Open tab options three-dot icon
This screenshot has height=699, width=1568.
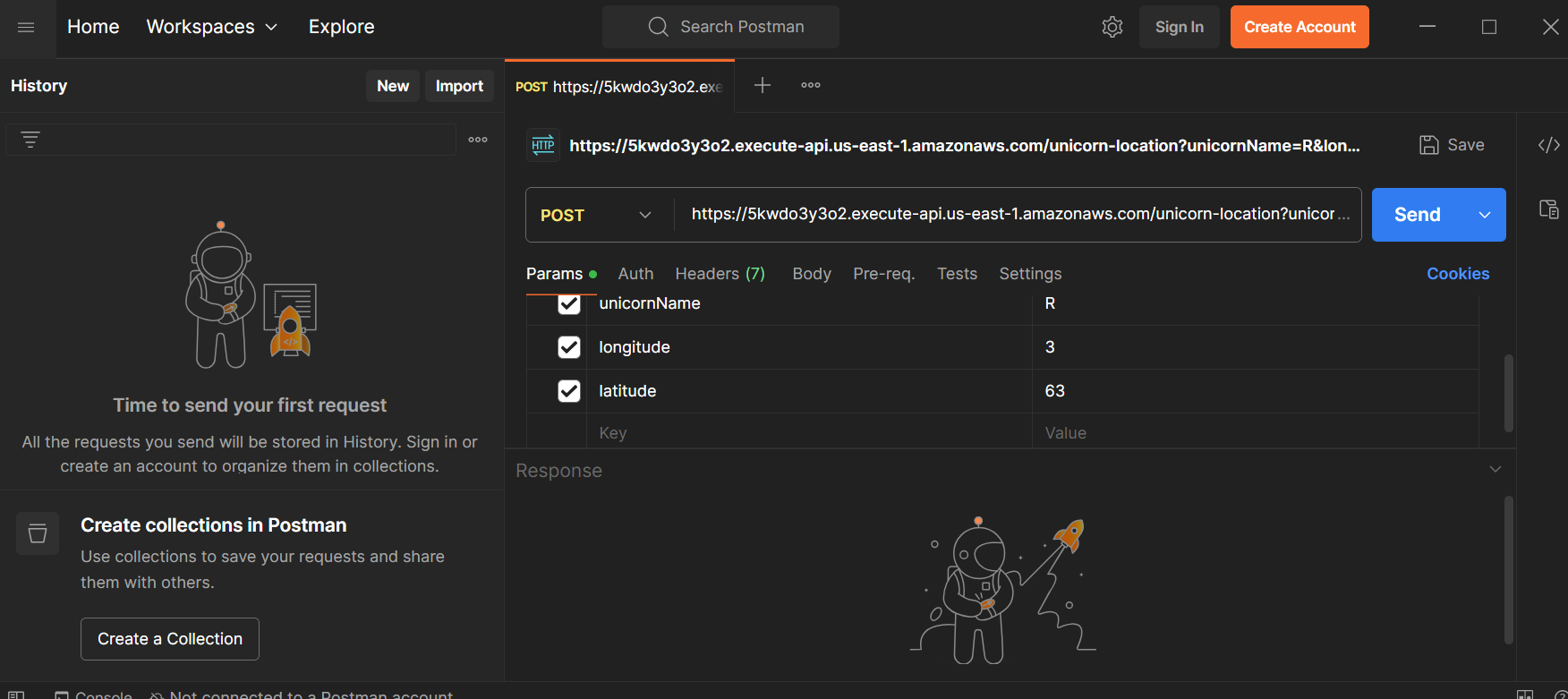[x=811, y=85]
